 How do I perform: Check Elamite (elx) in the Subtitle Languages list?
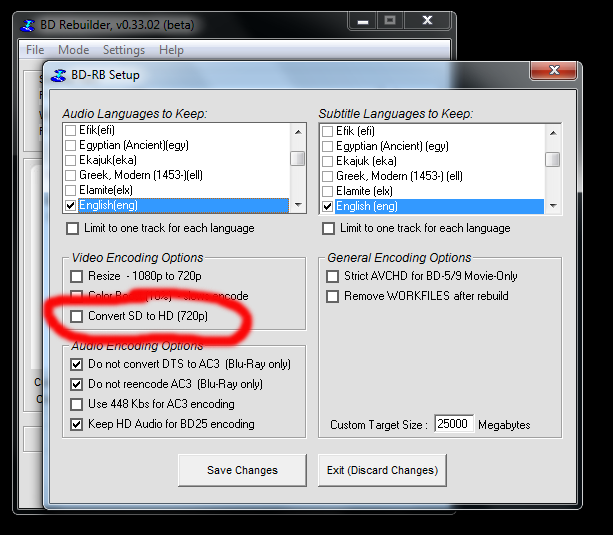tap(327, 191)
